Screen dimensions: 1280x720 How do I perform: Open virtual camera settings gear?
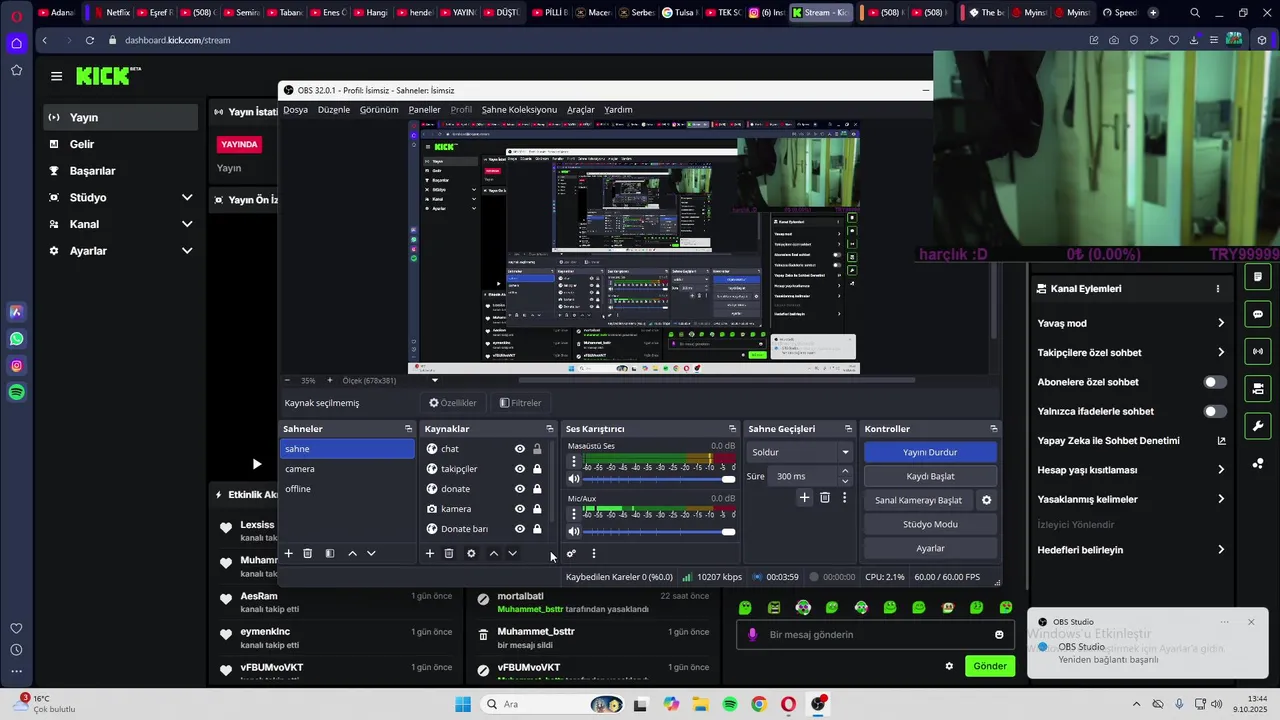(986, 500)
